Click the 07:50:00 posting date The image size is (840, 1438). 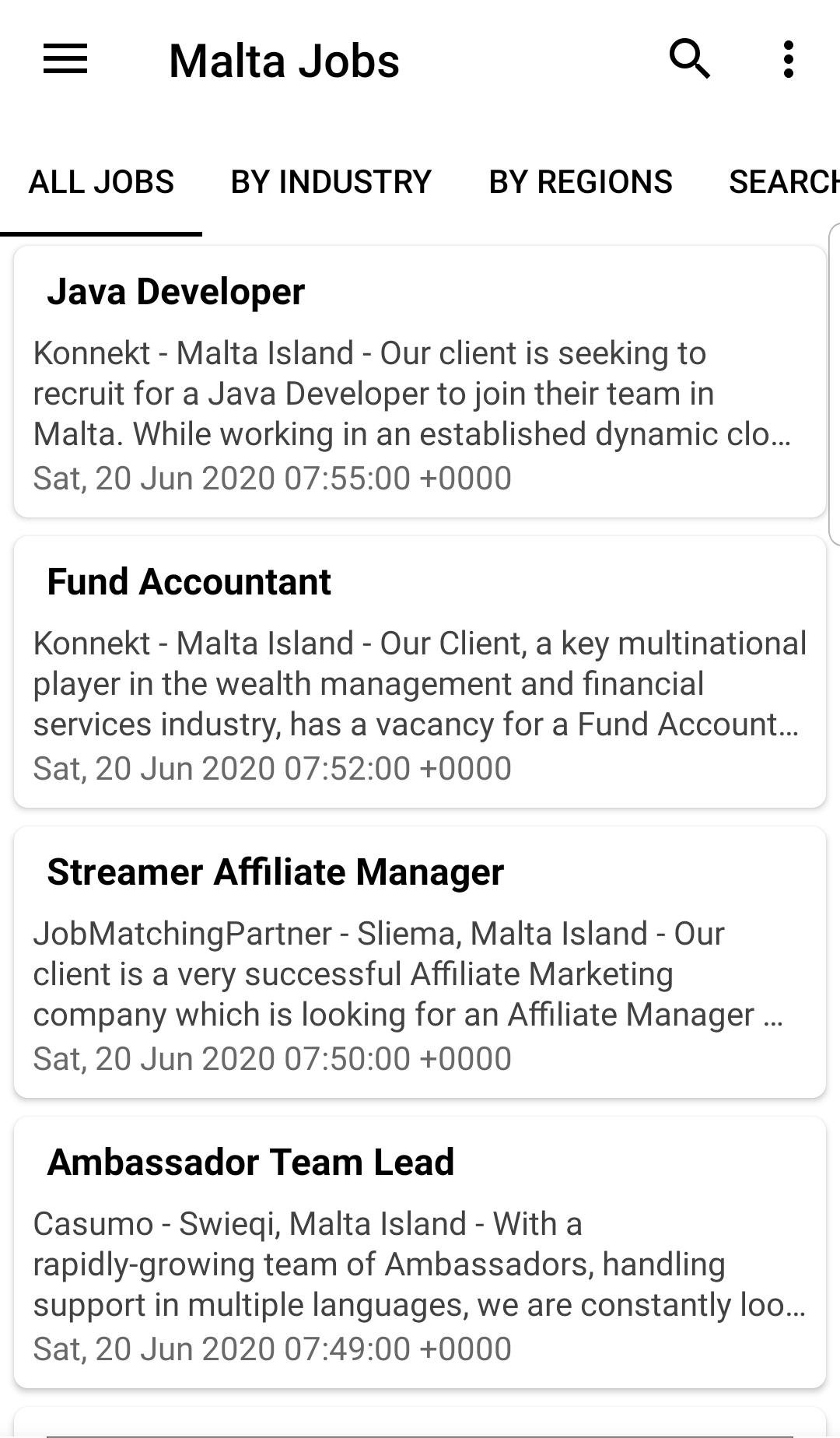pyautogui.click(x=272, y=1059)
